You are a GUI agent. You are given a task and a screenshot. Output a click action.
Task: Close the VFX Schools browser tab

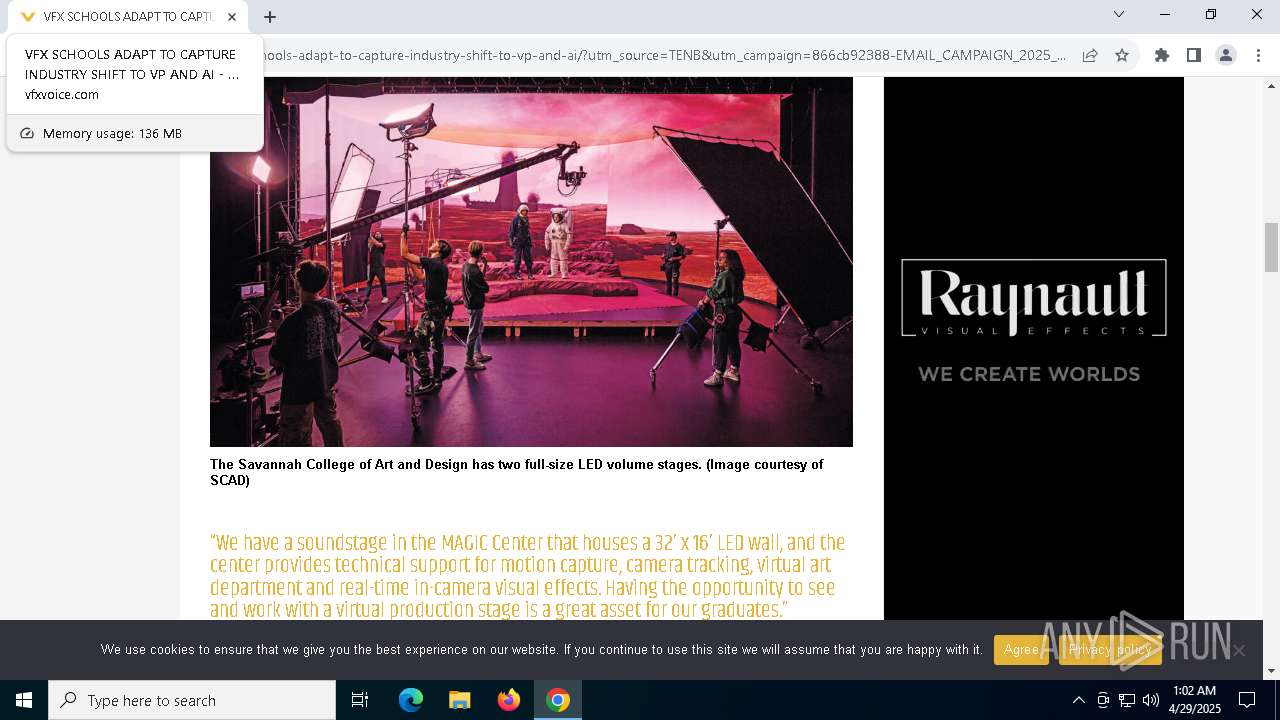[232, 17]
